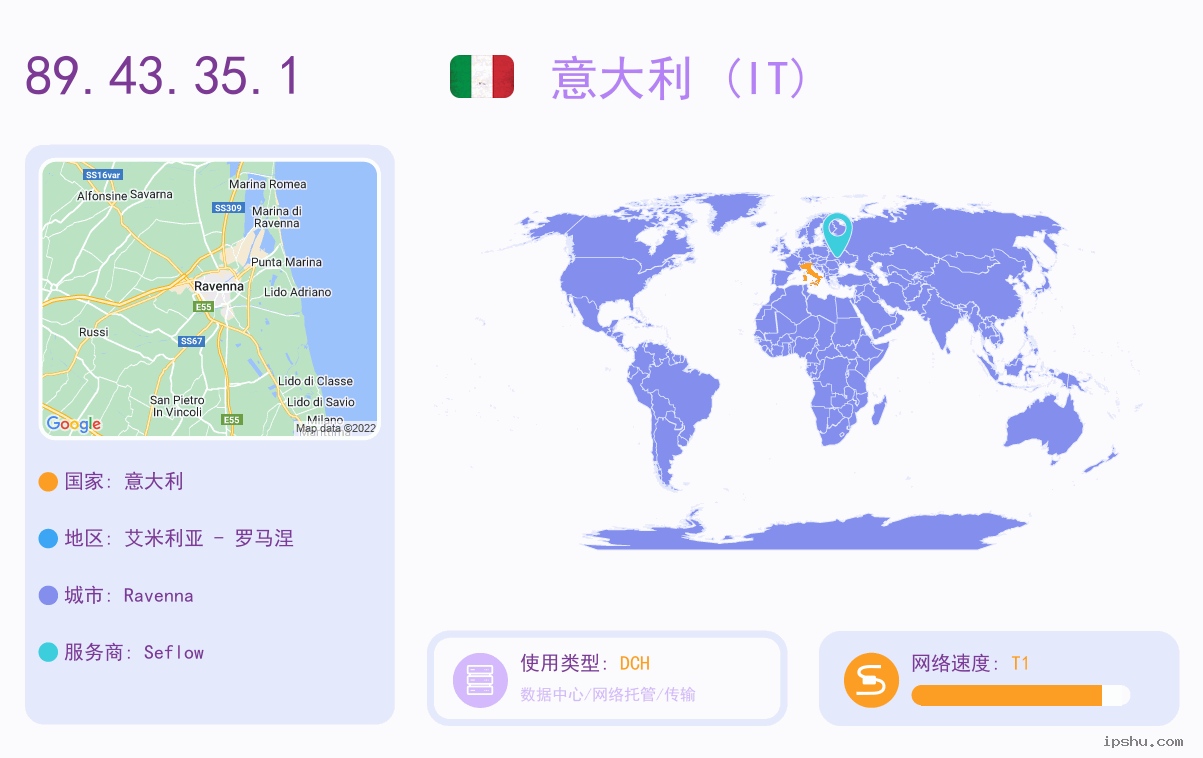Click the 数据中心/网络托管/传输 description

point(608,694)
